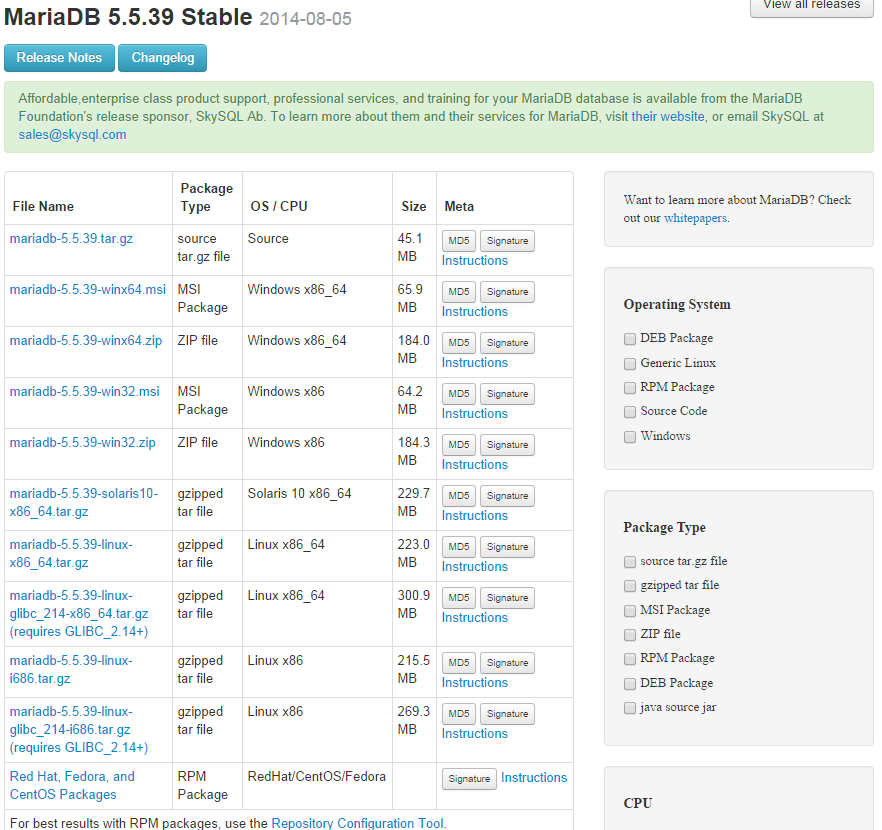
Task: Download mariadb-5.5.39.tar.gz source file
Action: (71, 238)
